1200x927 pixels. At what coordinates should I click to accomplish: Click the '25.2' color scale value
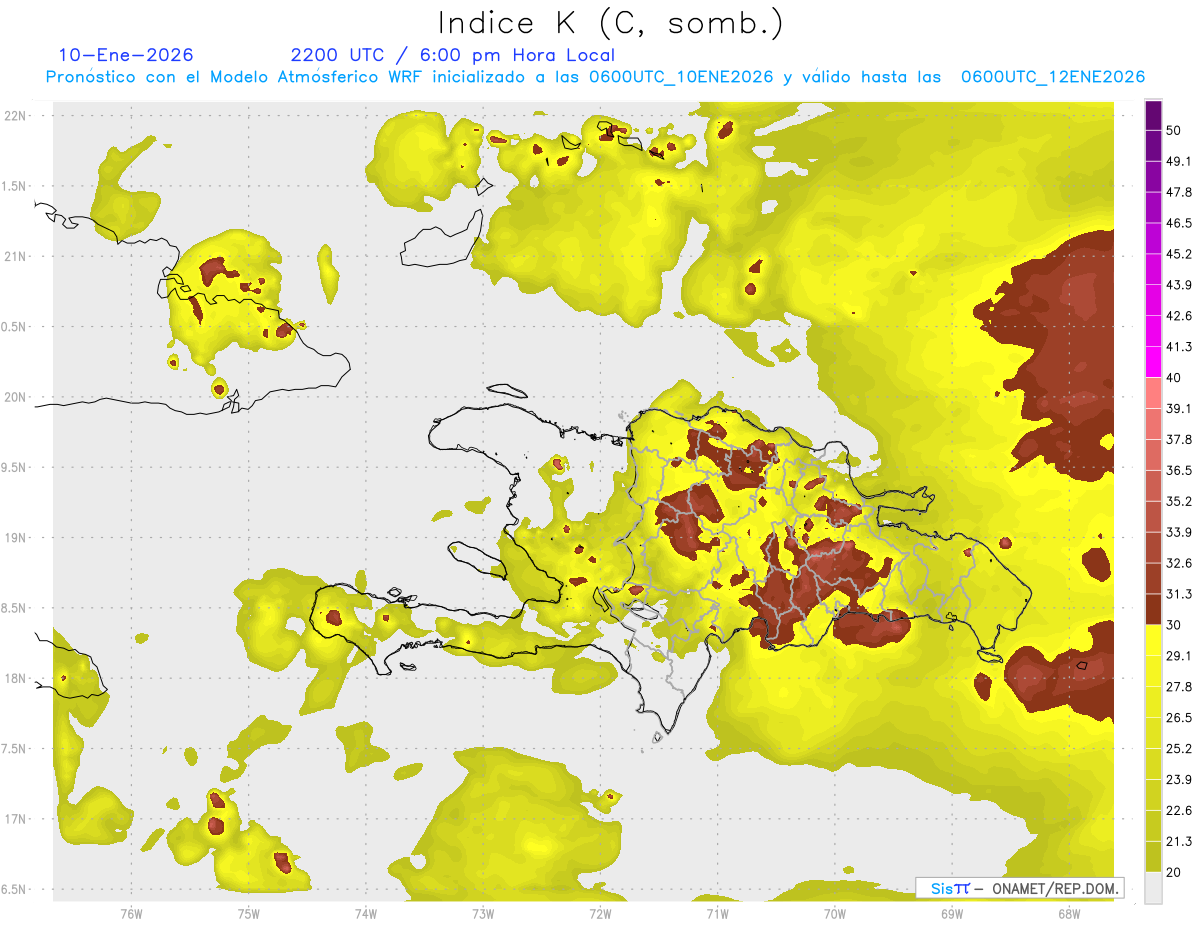point(1179,749)
